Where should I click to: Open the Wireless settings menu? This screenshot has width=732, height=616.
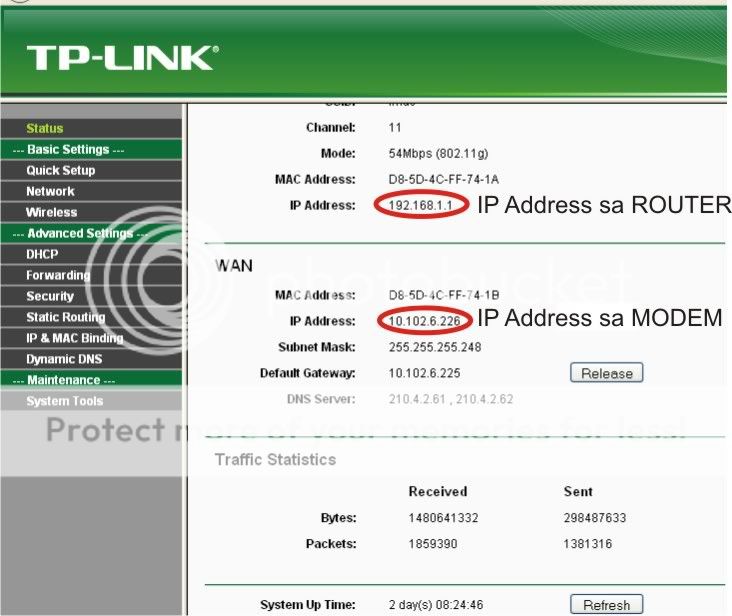[51, 212]
